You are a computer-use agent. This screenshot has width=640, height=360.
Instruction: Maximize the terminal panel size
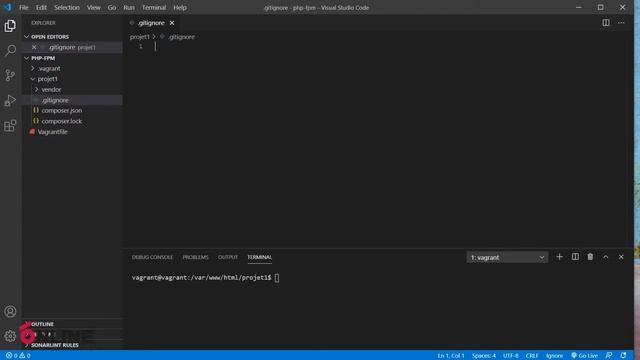(606, 257)
